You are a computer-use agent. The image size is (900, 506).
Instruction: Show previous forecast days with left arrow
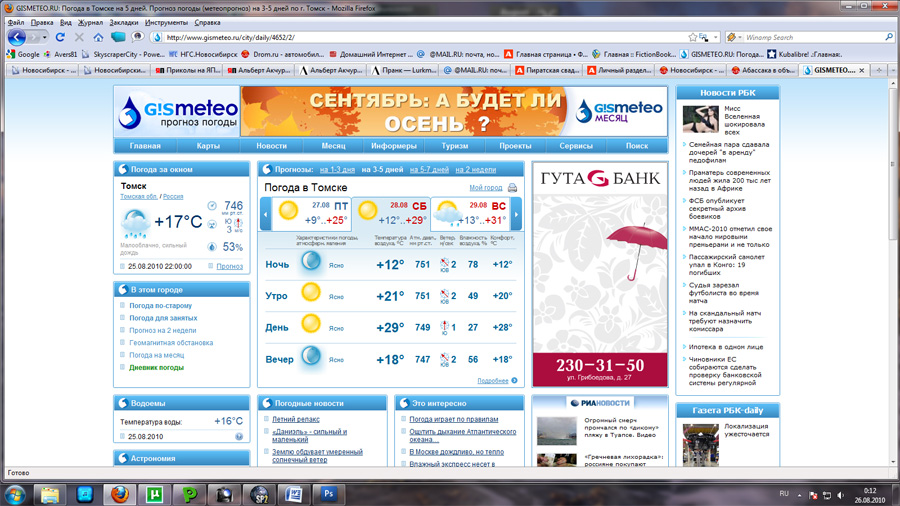pos(265,214)
